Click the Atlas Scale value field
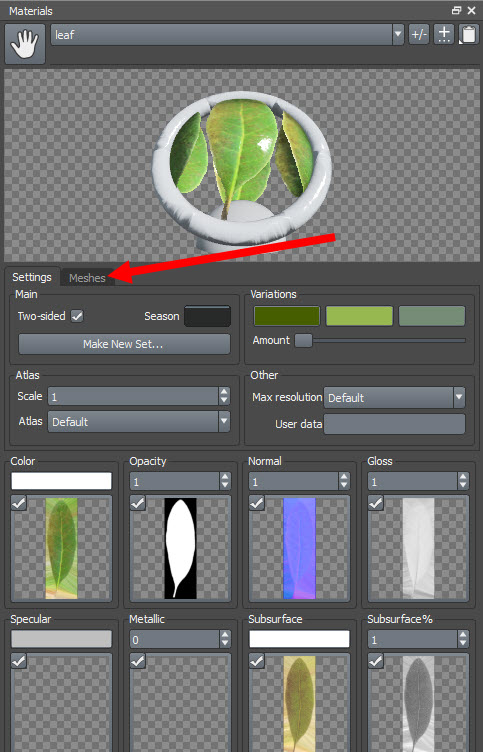 click(133, 396)
